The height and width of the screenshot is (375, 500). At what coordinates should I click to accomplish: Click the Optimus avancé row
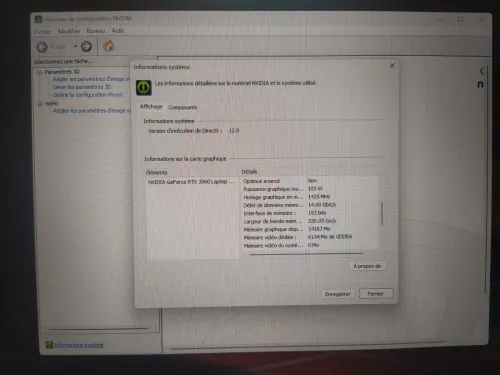click(309, 181)
